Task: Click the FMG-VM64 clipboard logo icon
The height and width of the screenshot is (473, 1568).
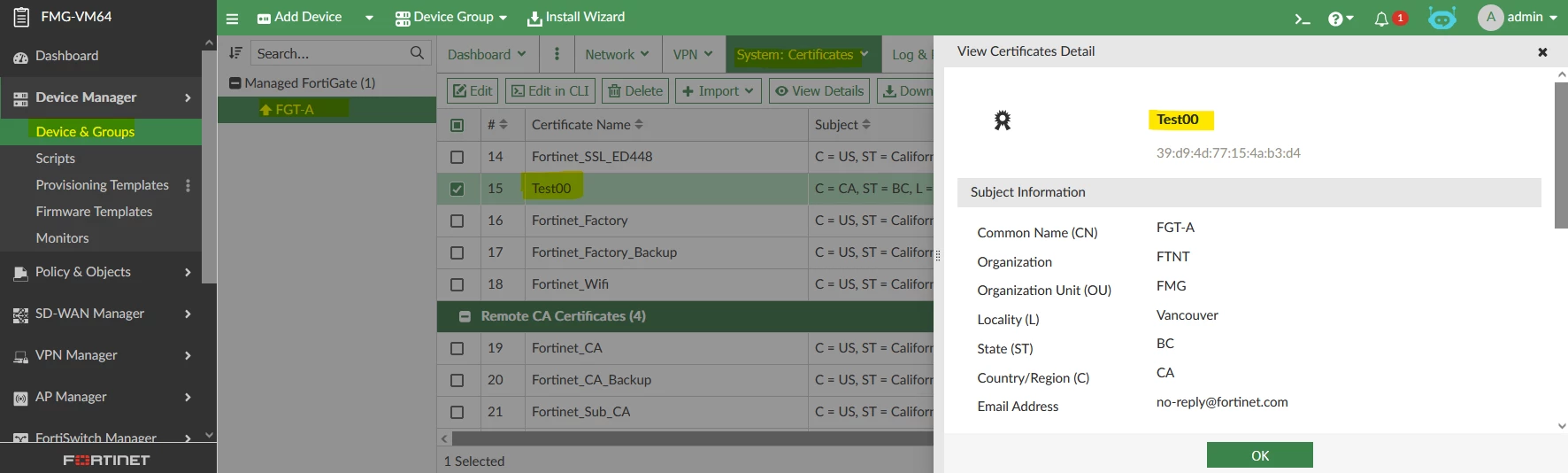Action: tap(20, 17)
